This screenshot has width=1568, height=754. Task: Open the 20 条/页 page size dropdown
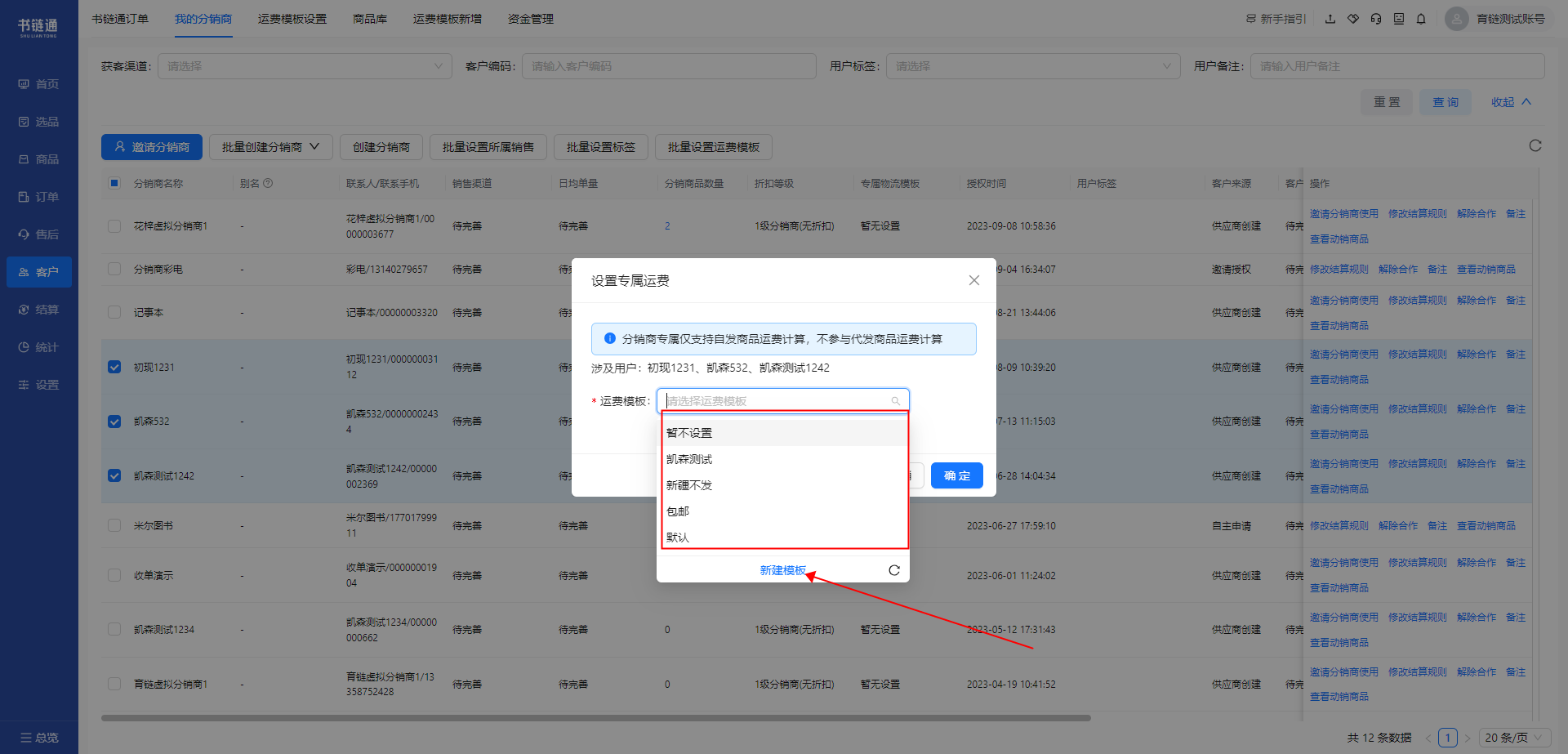tap(1515, 738)
